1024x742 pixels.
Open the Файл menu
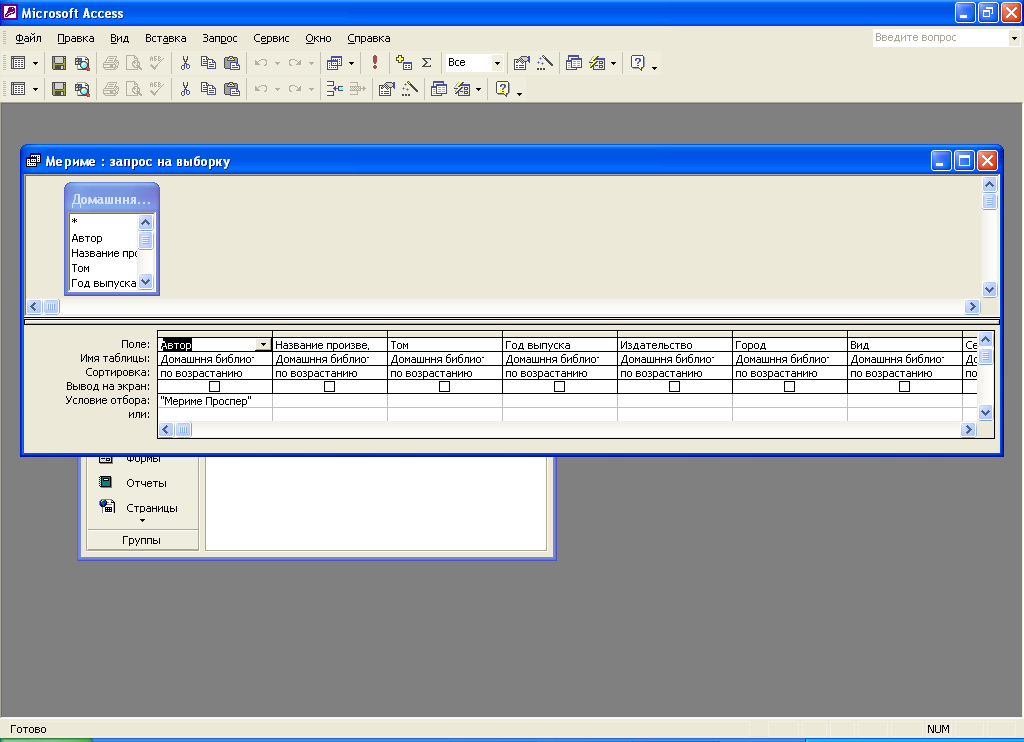(28, 38)
